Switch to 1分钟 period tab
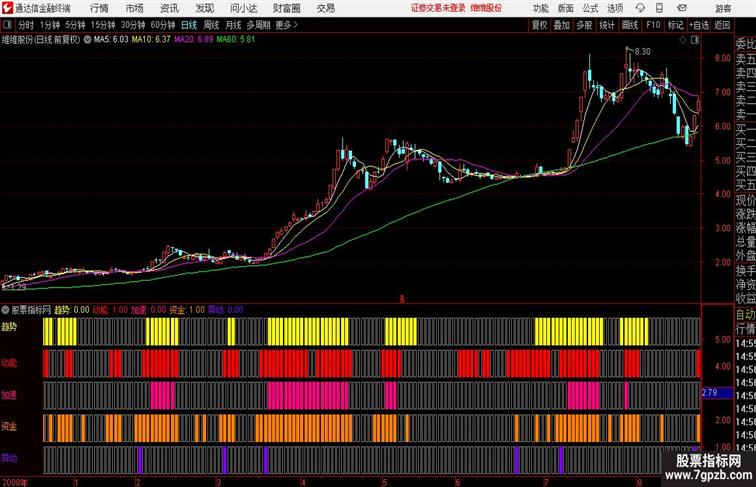 click(49, 25)
